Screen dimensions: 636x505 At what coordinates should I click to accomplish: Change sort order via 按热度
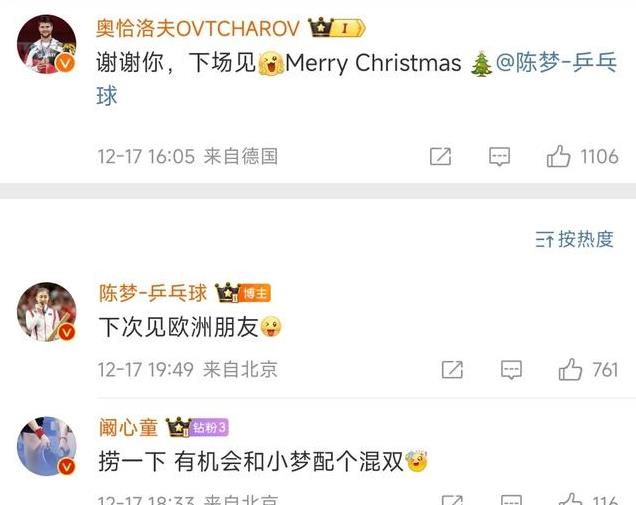pyautogui.click(x=574, y=239)
